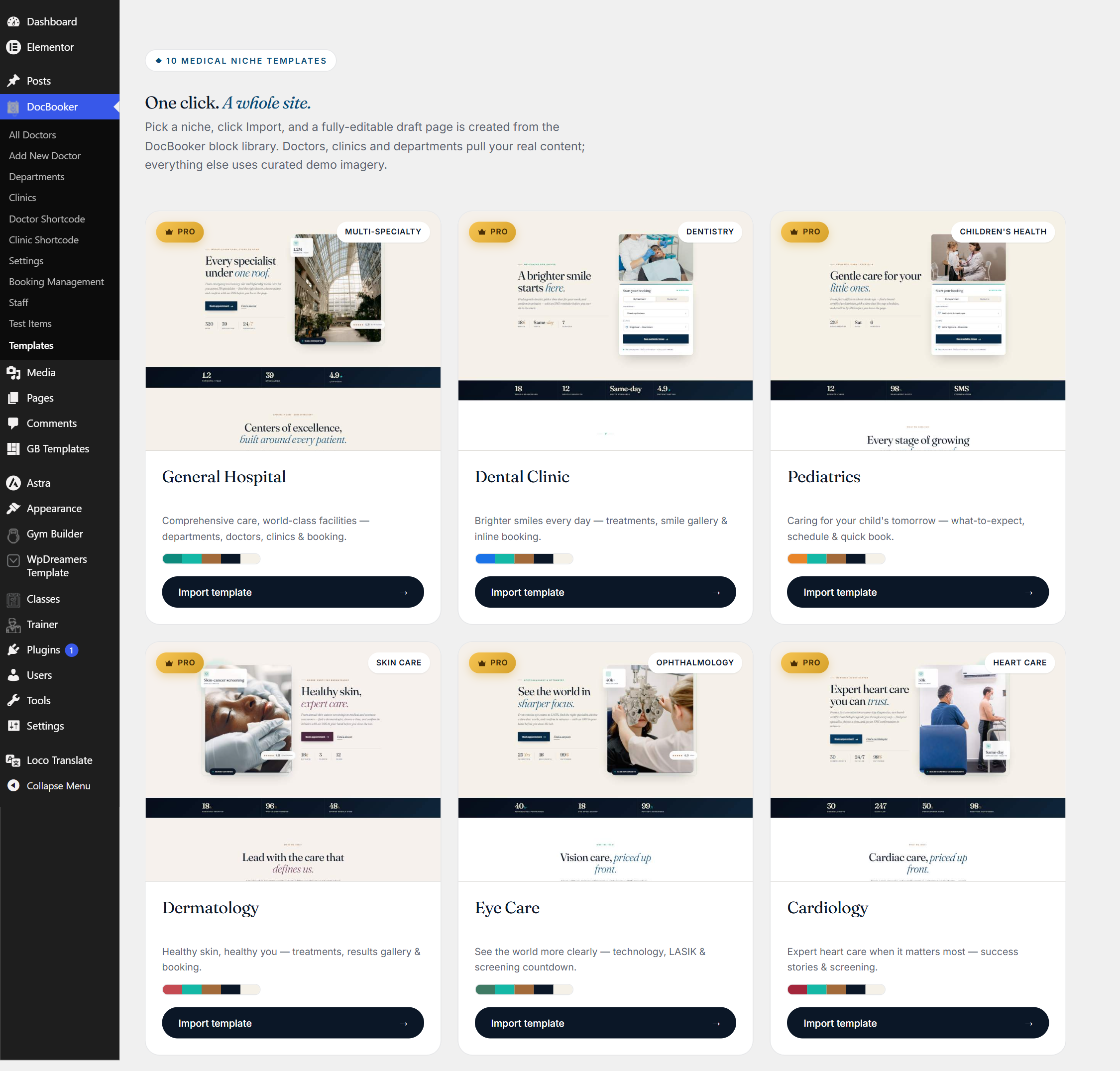Screen dimensions: 1120x1071
Task: Click the MULTI-SPECIALTY category tag
Action: coord(383,232)
